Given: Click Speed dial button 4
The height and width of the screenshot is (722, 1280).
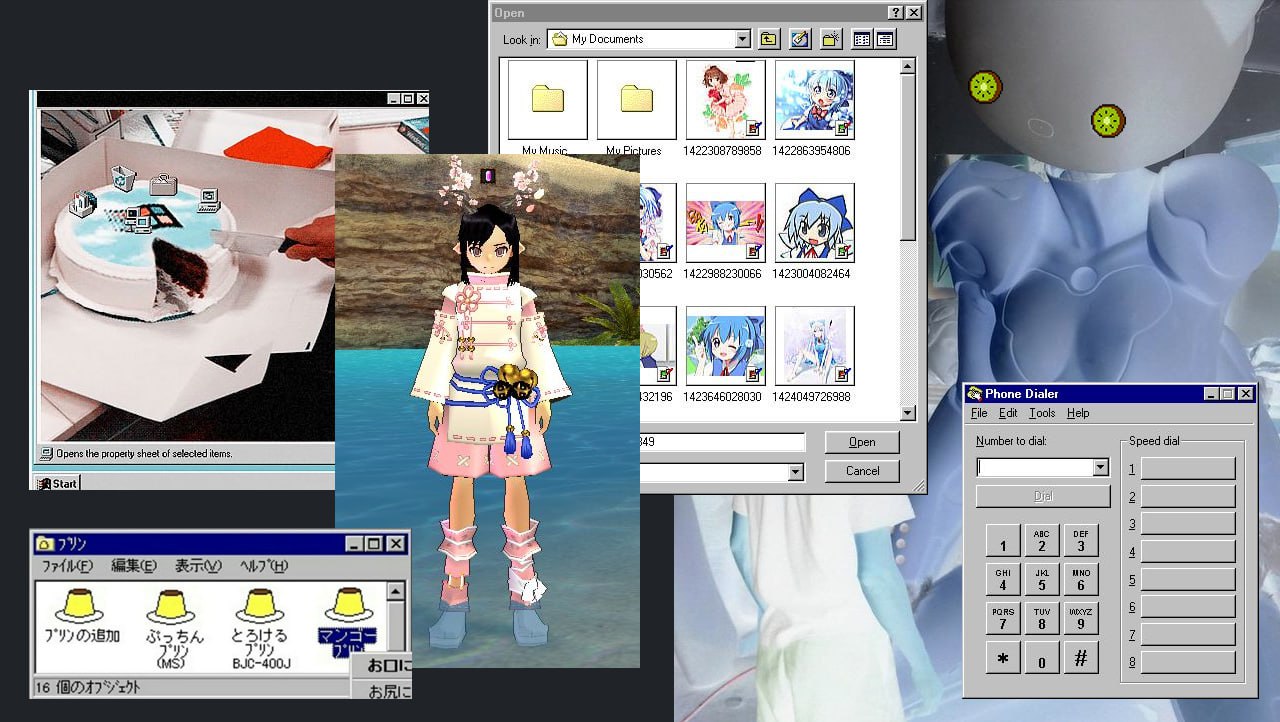Looking at the screenshot, I should coord(1188,552).
